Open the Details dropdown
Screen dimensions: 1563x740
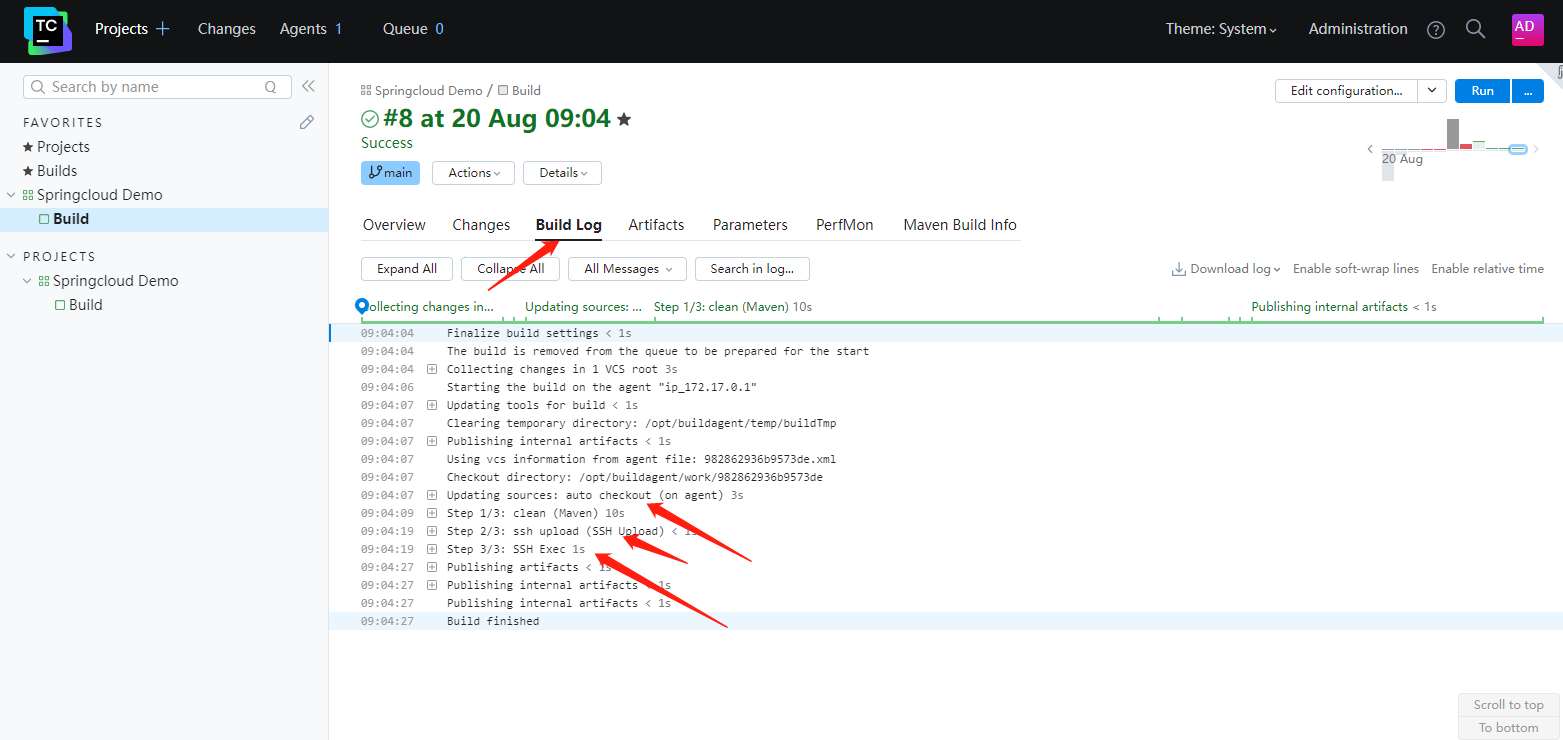tap(562, 173)
